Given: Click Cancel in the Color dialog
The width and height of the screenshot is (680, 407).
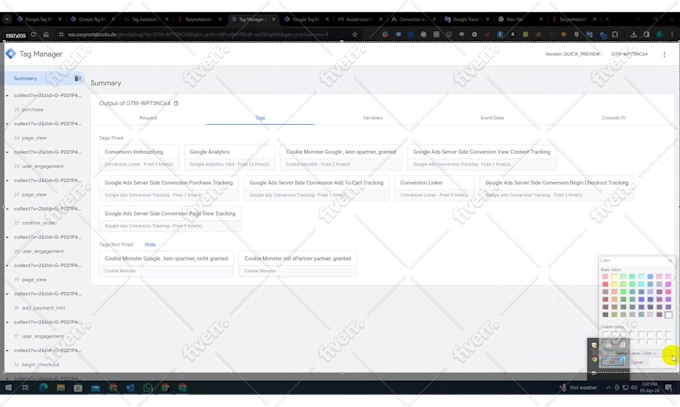Looking at the screenshot, I should coord(637,362).
